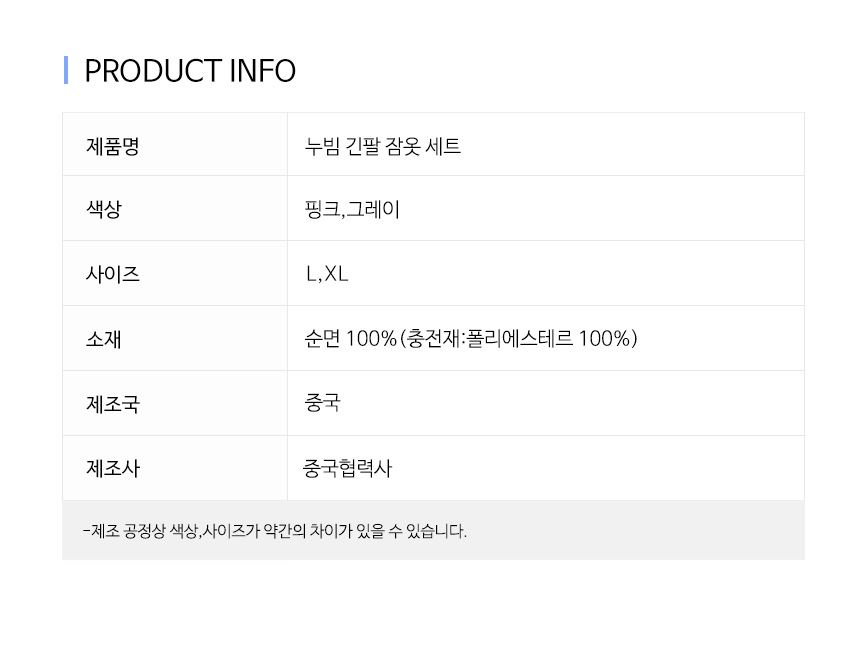Screen dimensions: 860x646
Task: Select the 제조국 label cell
Action: click(x=175, y=403)
